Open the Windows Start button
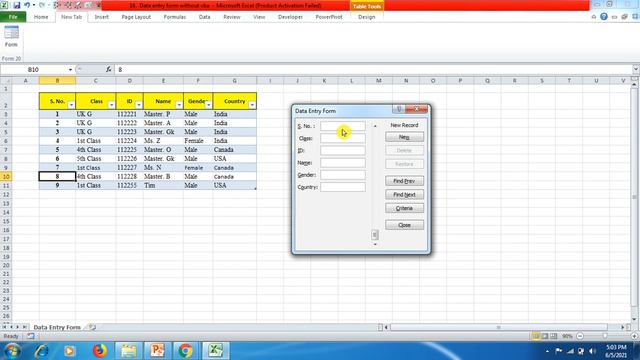640x360 pixels. (x=12, y=351)
